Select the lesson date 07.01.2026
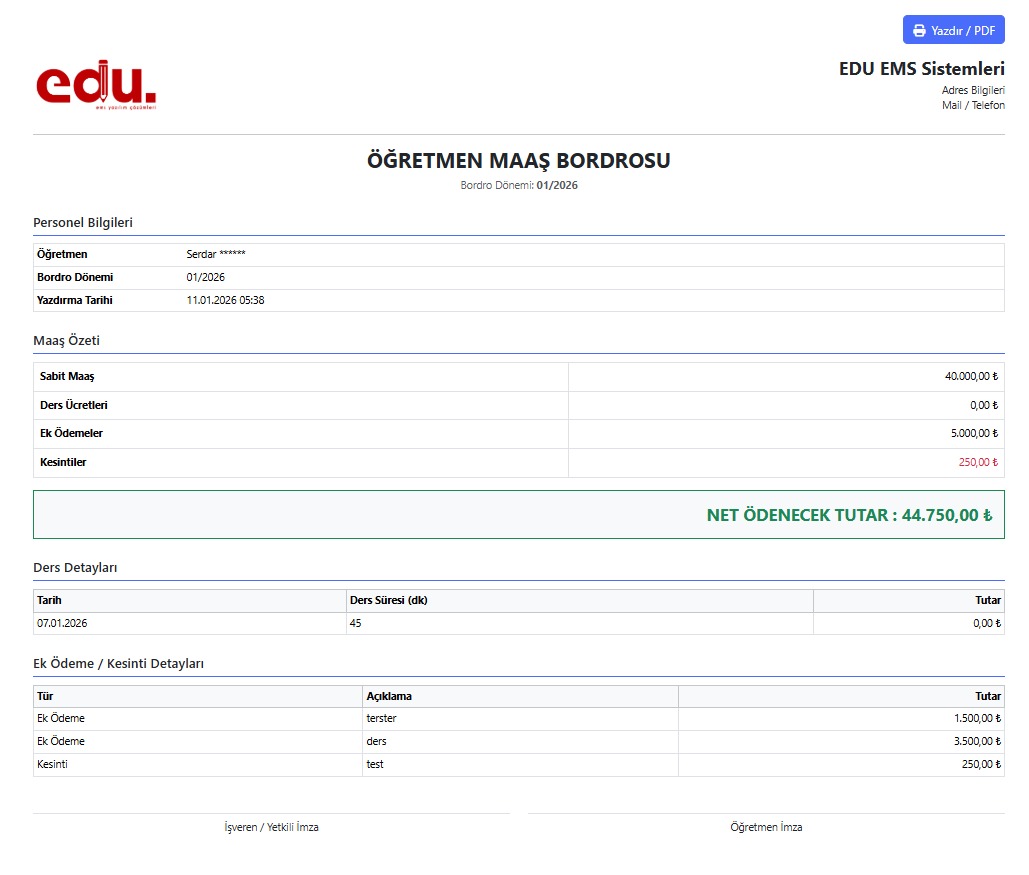This screenshot has width=1029, height=875. tap(62, 623)
